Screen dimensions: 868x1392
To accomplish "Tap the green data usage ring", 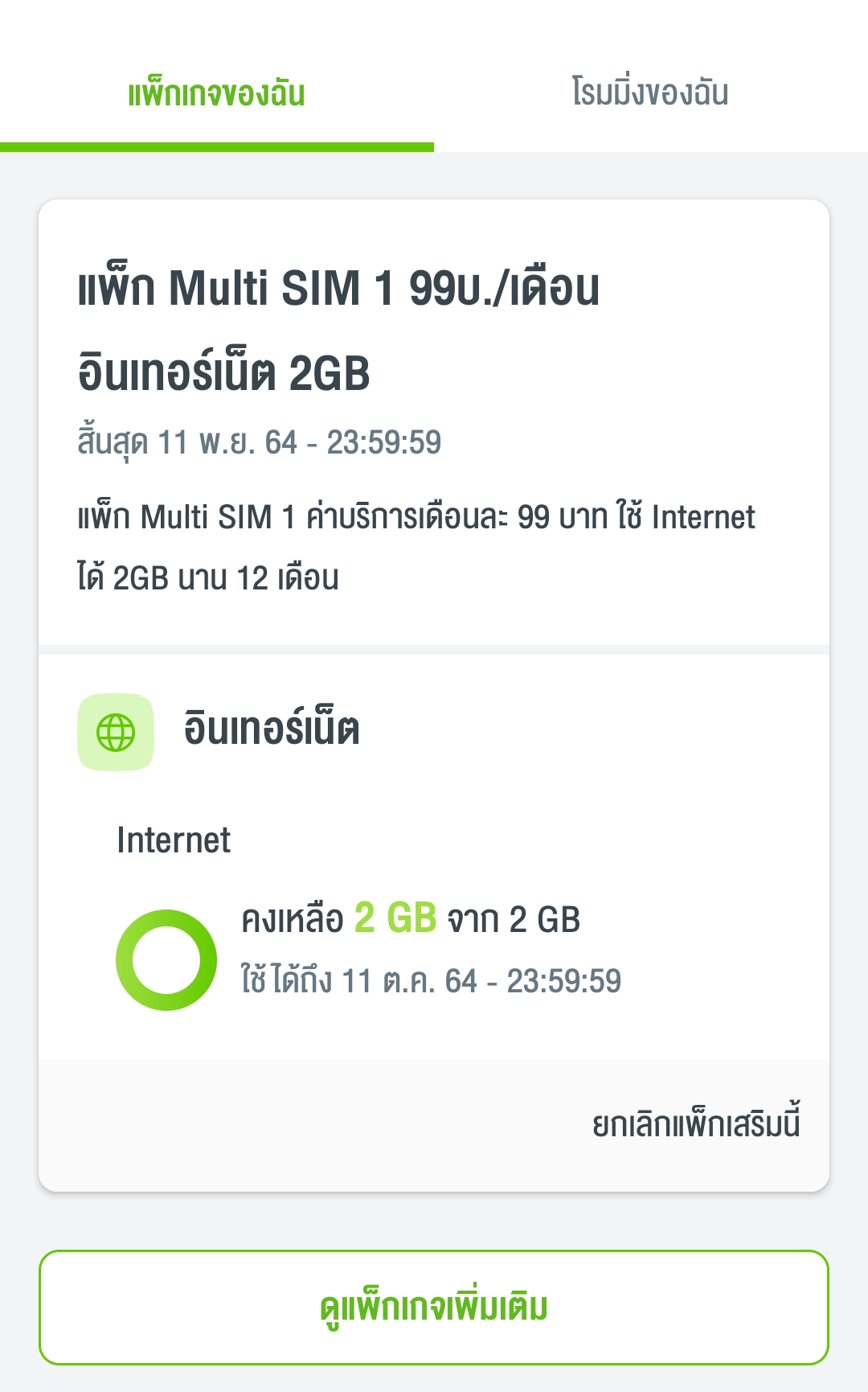I will [x=166, y=960].
